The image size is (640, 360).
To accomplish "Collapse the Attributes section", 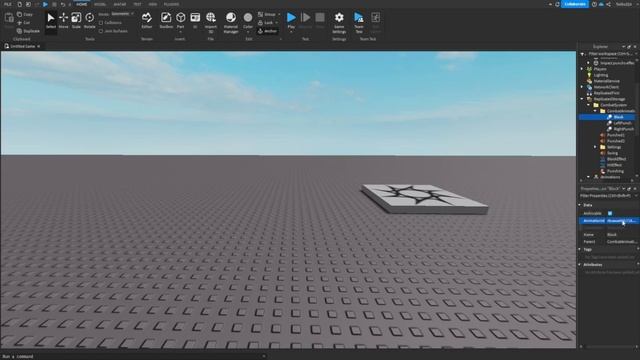I will click(580, 265).
